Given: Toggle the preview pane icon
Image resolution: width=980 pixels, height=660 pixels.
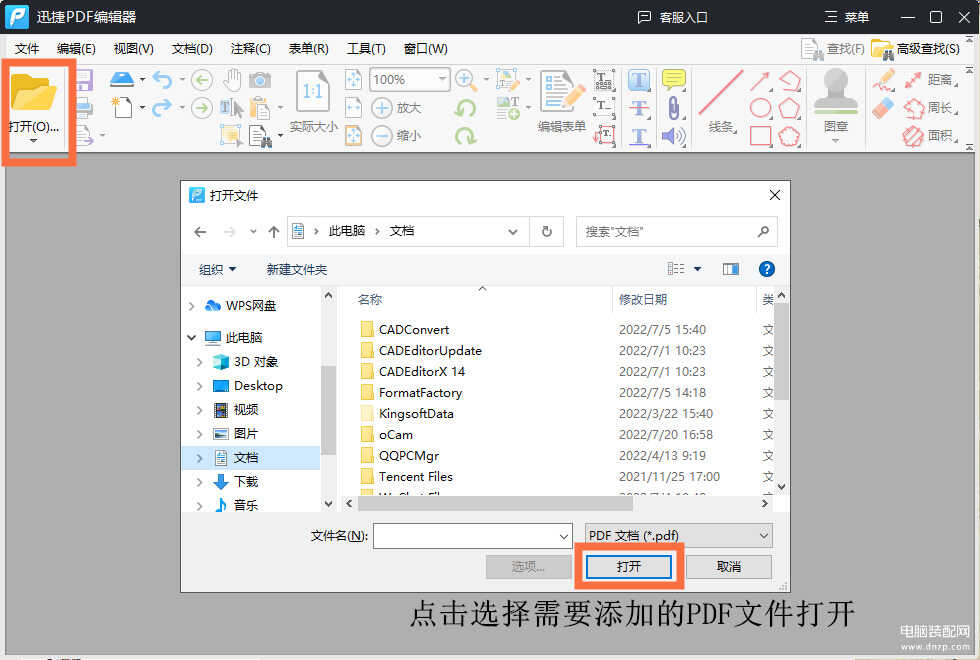Looking at the screenshot, I should pyautogui.click(x=731, y=269).
